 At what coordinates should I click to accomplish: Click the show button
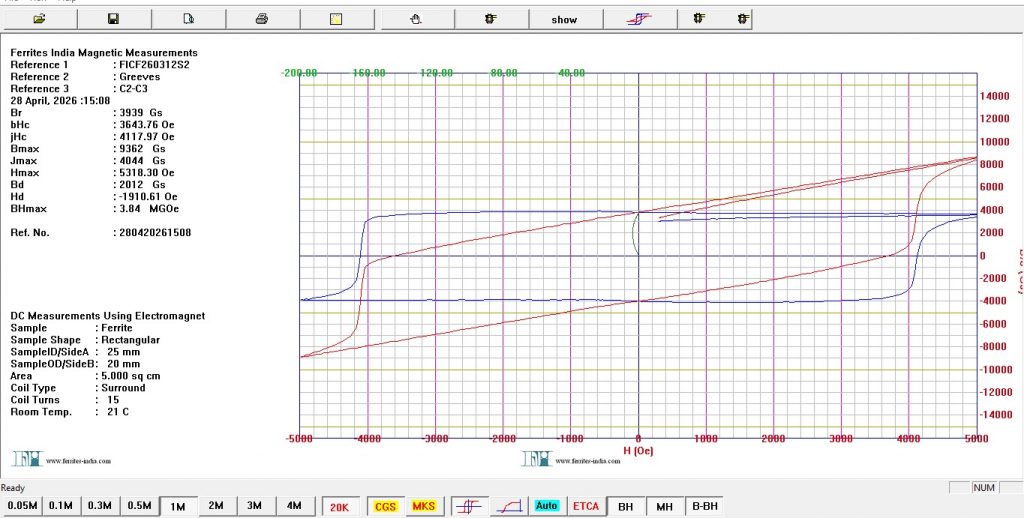[x=564, y=19]
